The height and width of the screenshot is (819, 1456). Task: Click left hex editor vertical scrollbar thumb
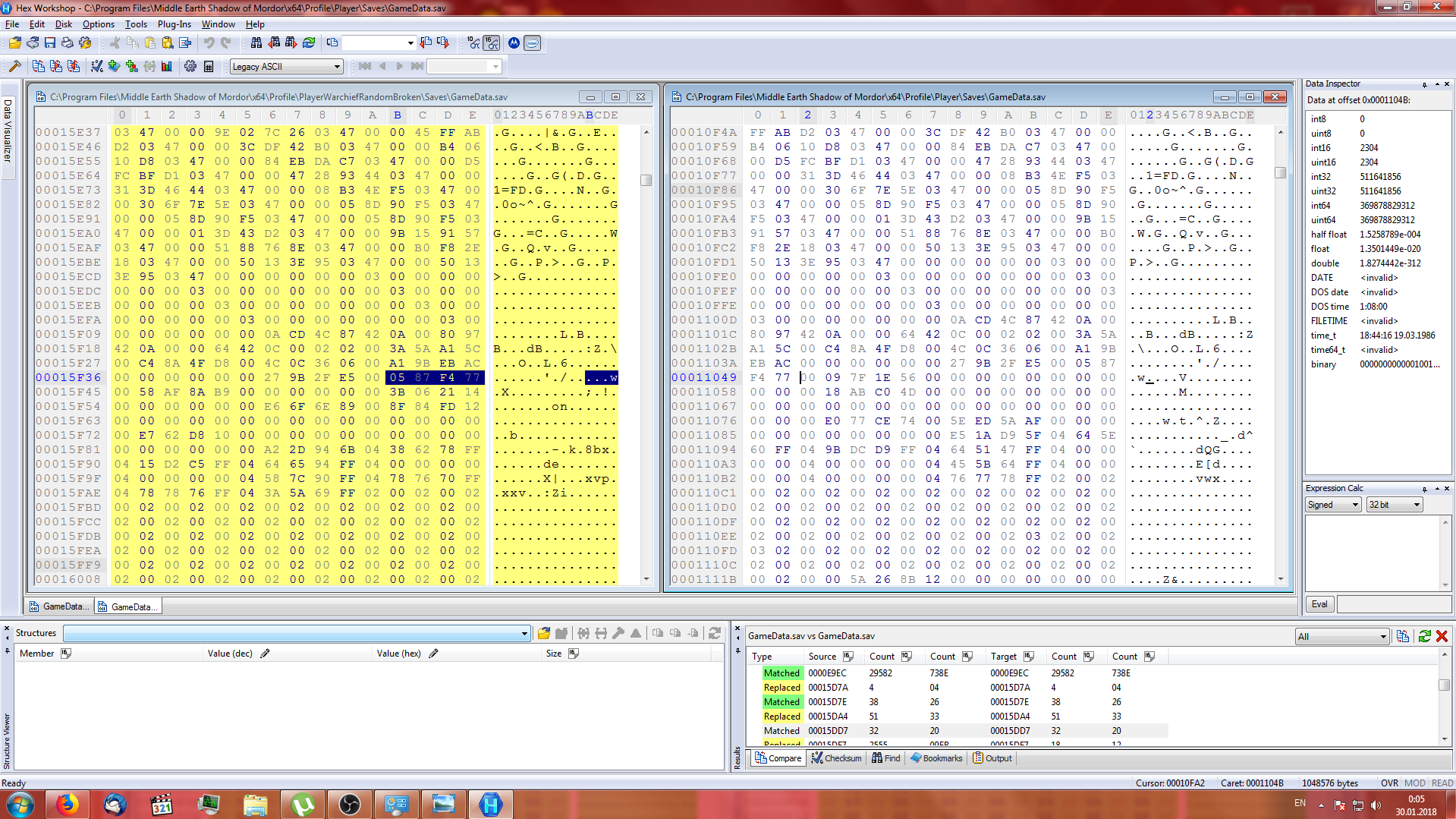[646, 180]
